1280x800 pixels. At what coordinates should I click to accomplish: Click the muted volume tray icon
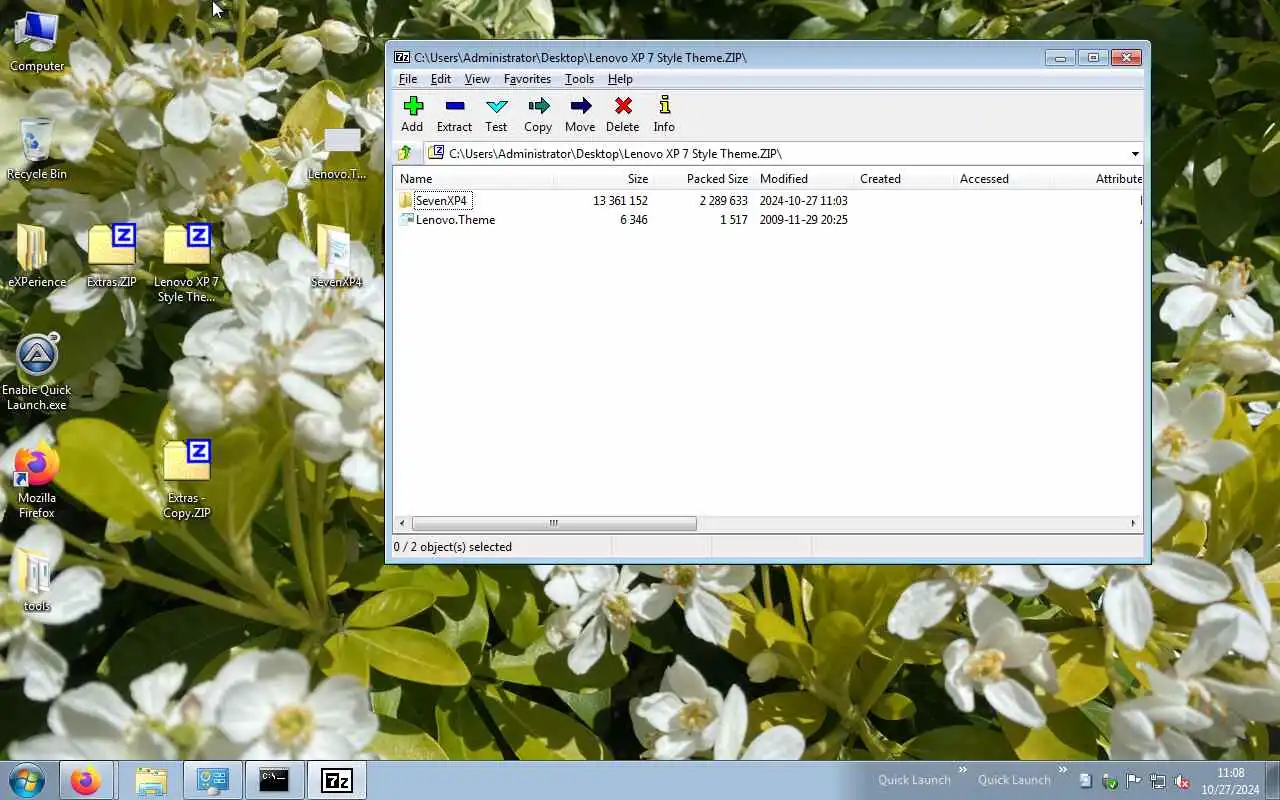(1182, 781)
